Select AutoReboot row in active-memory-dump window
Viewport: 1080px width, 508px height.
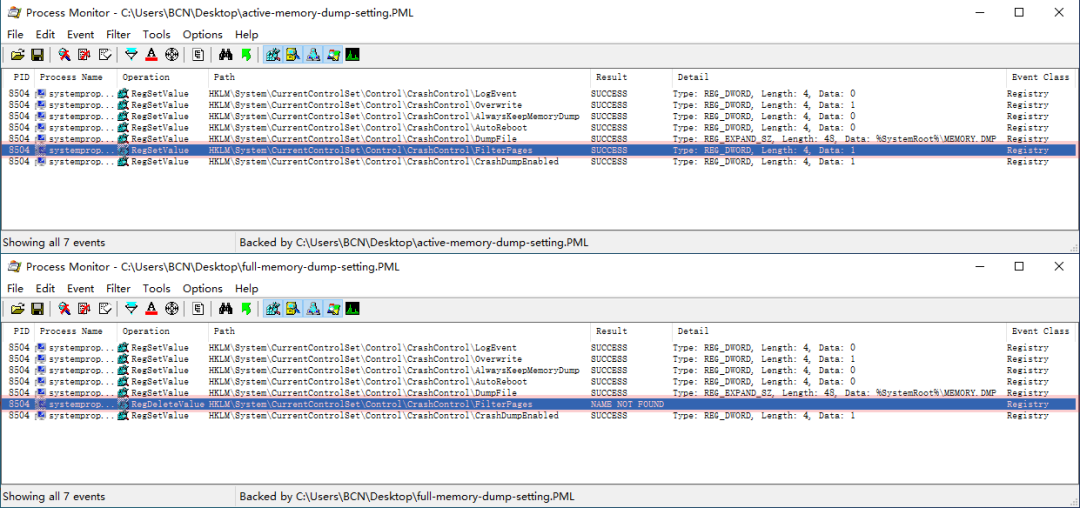click(539, 127)
